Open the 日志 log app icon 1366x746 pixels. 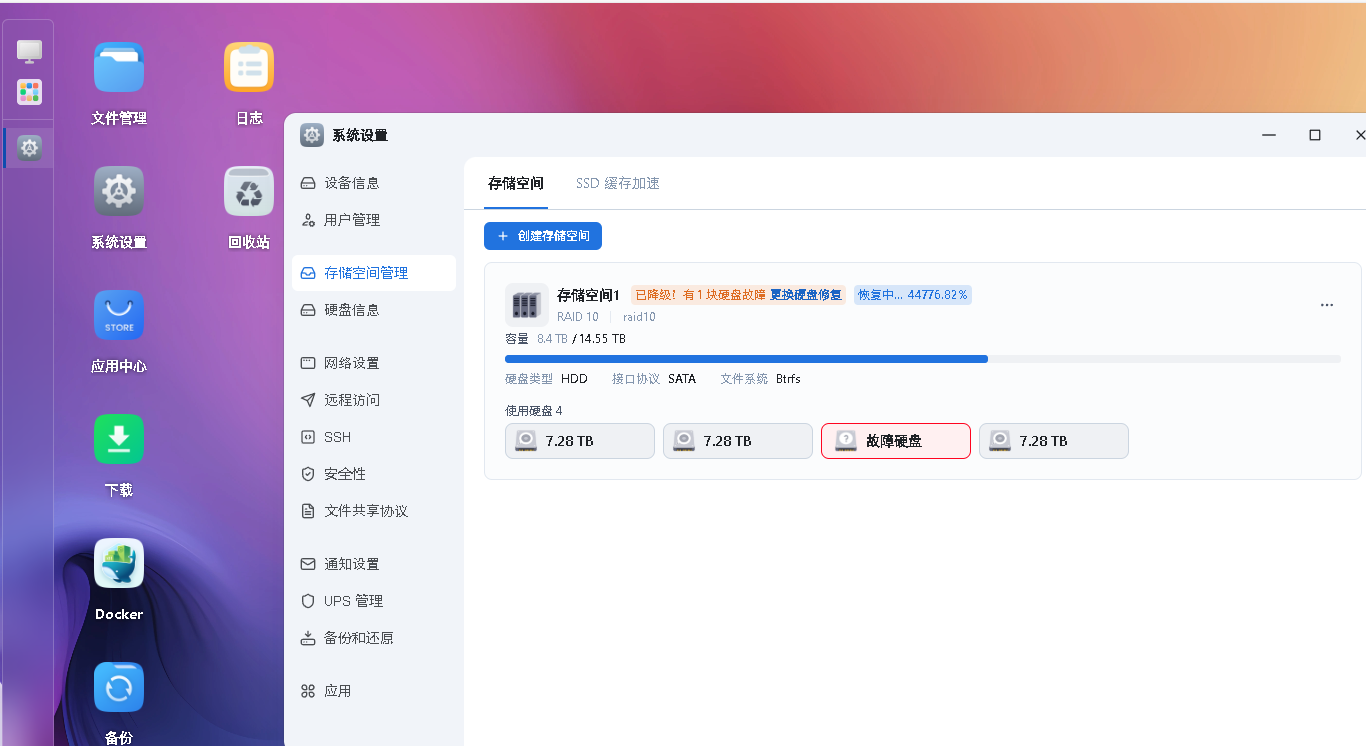click(249, 68)
